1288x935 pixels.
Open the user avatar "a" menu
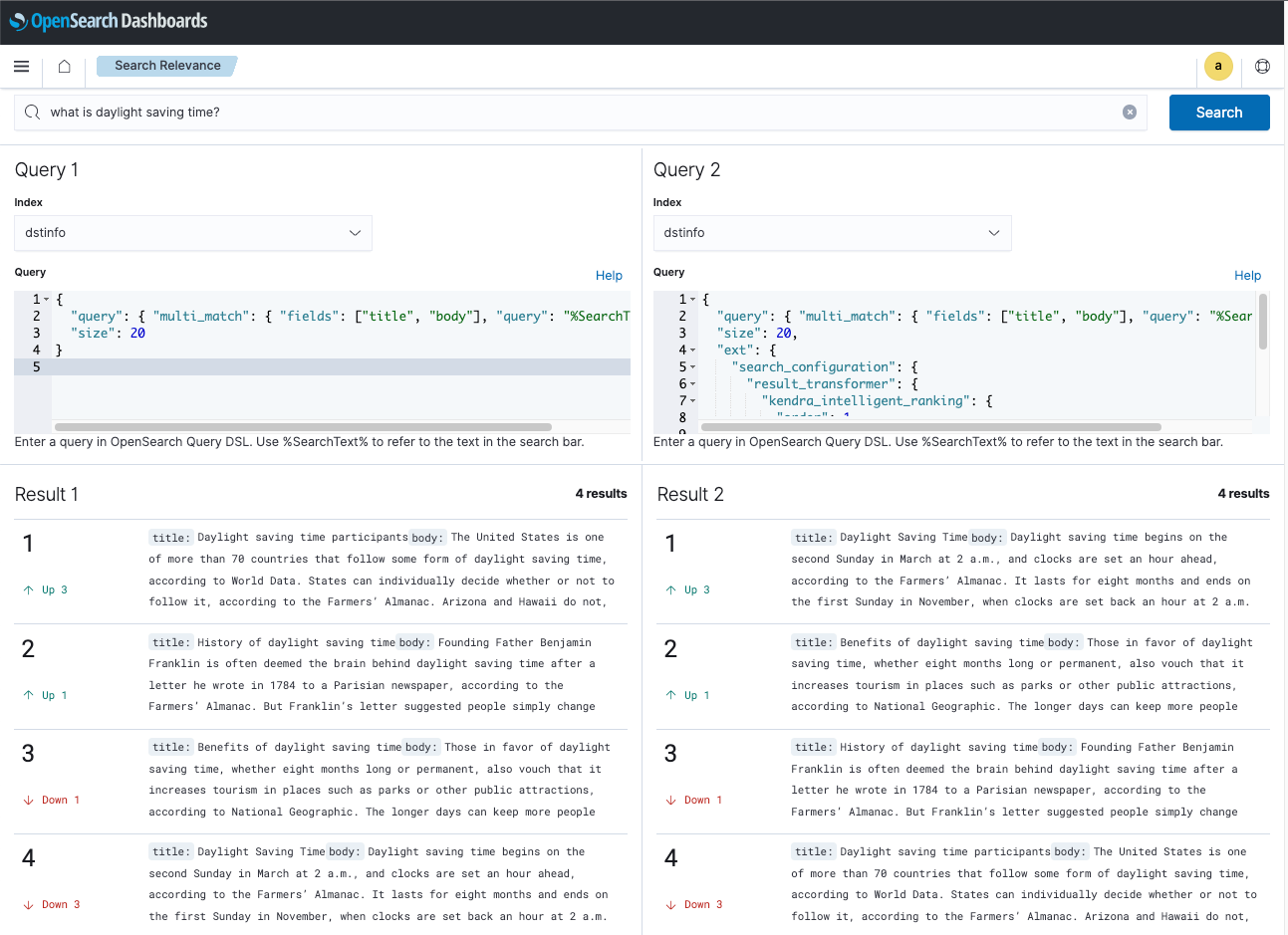(x=1218, y=66)
